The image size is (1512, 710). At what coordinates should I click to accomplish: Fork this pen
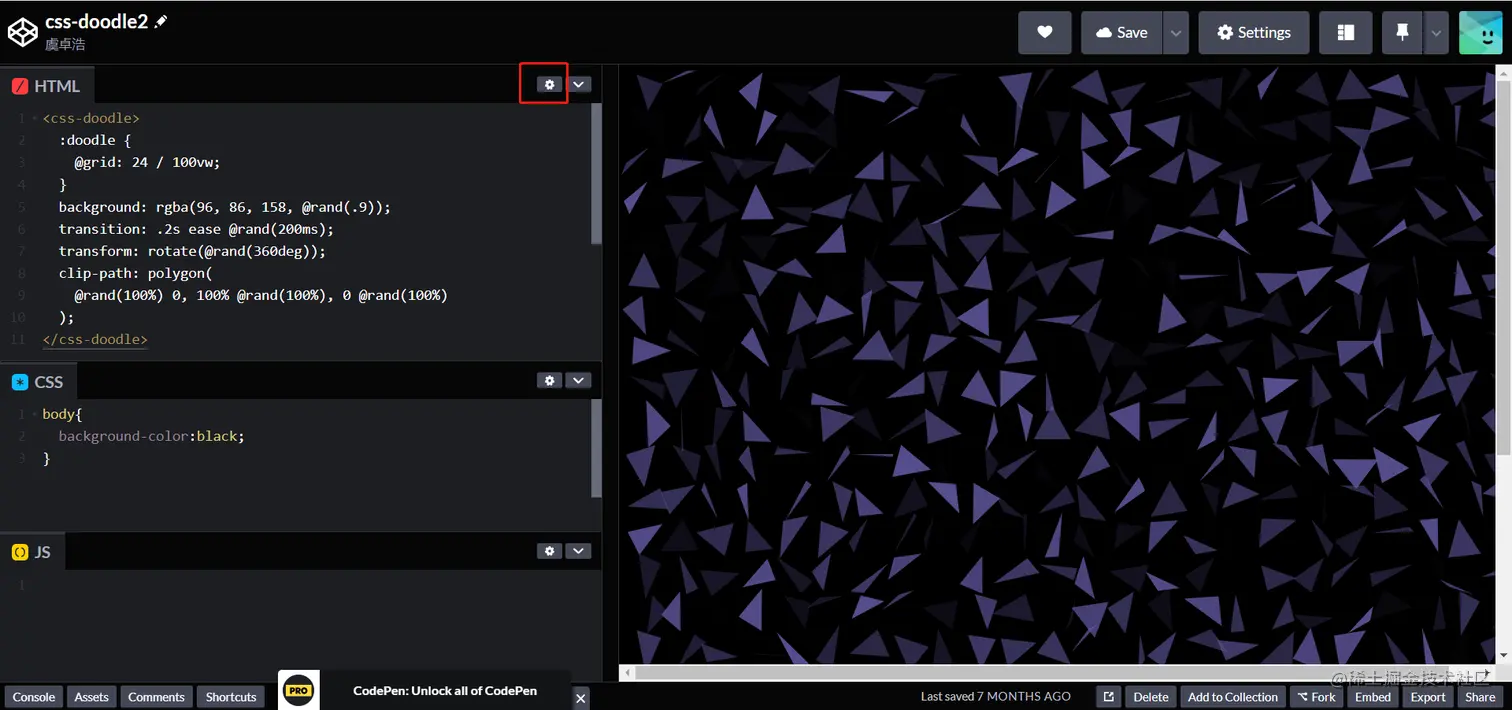[1316, 697]
